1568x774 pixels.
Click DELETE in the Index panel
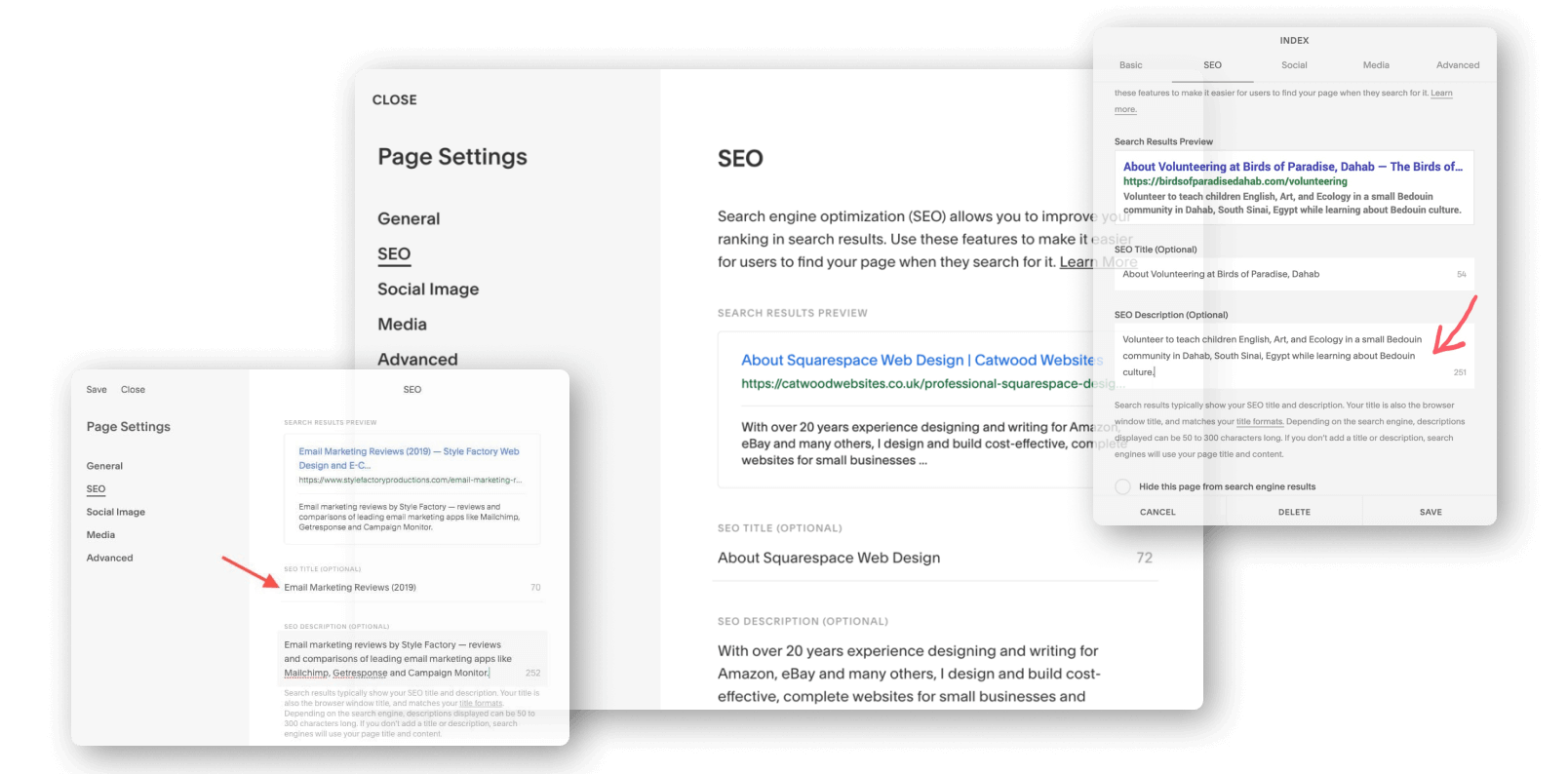tap(1294, 512)
